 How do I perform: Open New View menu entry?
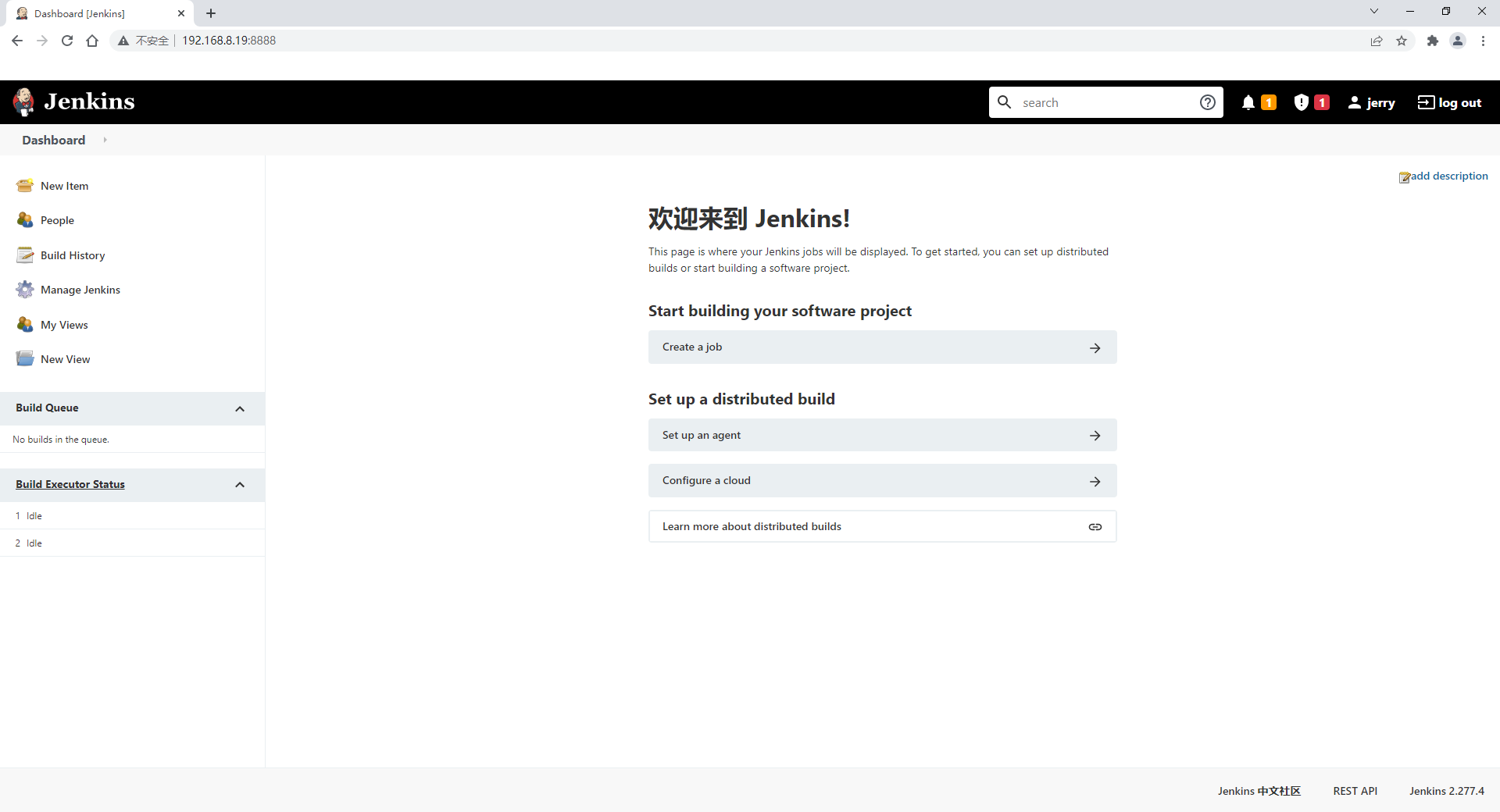tap(65, 359)
